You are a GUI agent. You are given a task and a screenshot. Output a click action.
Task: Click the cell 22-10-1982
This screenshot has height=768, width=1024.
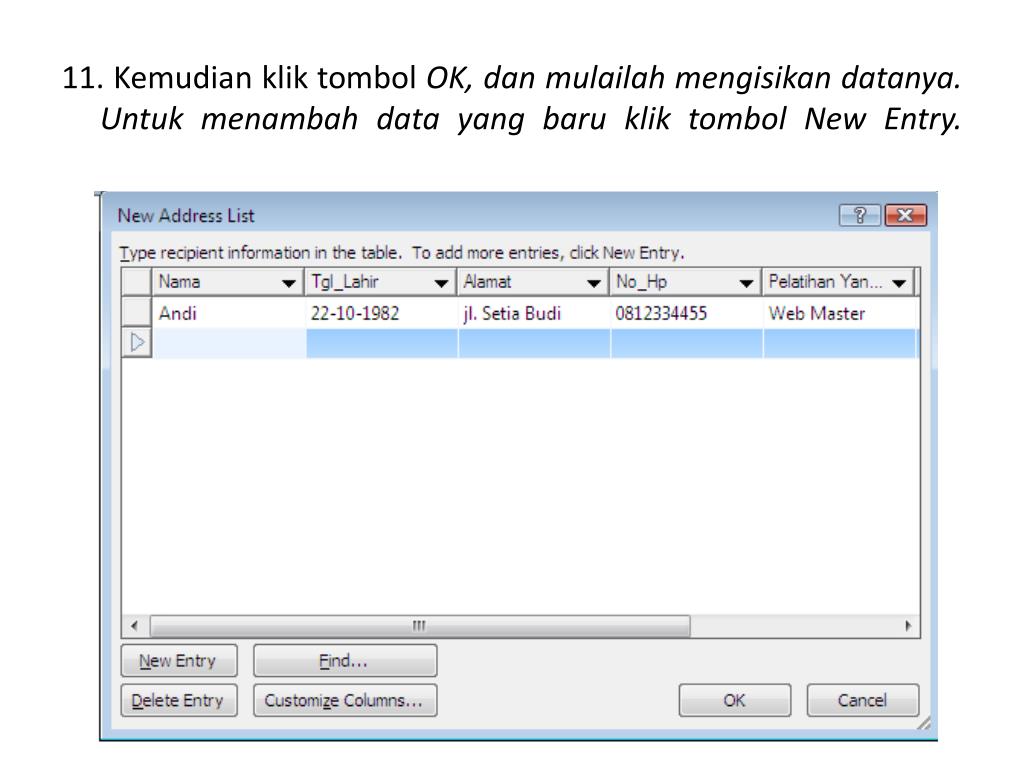tap(381, 313)
